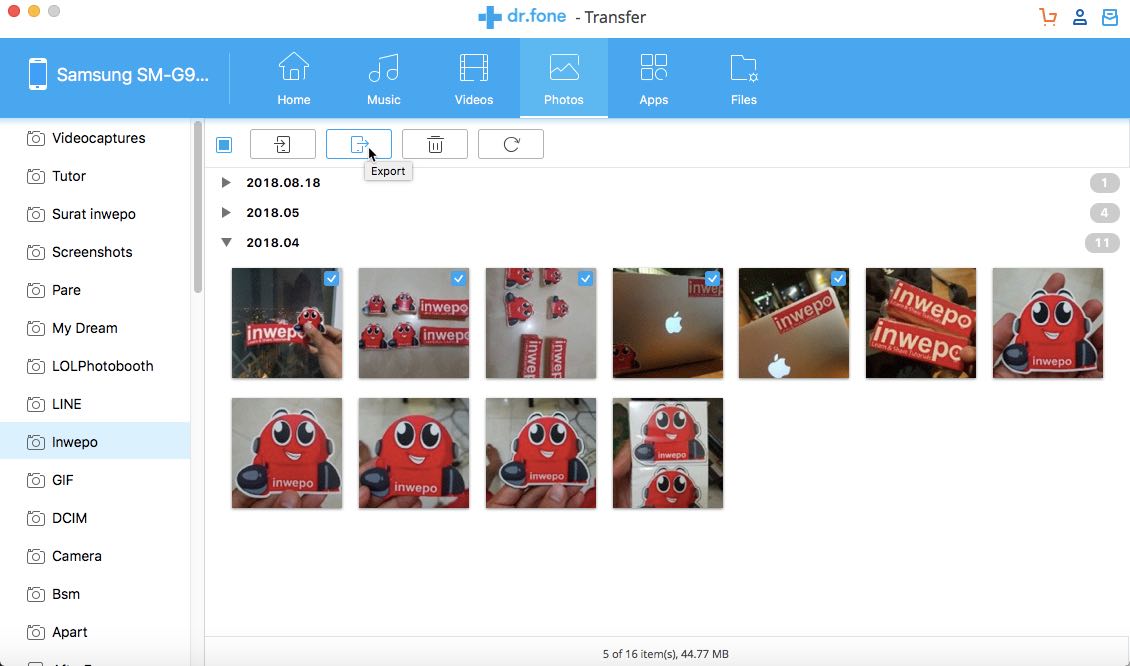Screen dimensions: 1130x666
Task: Switch to the Music tab
Action: 383,78
